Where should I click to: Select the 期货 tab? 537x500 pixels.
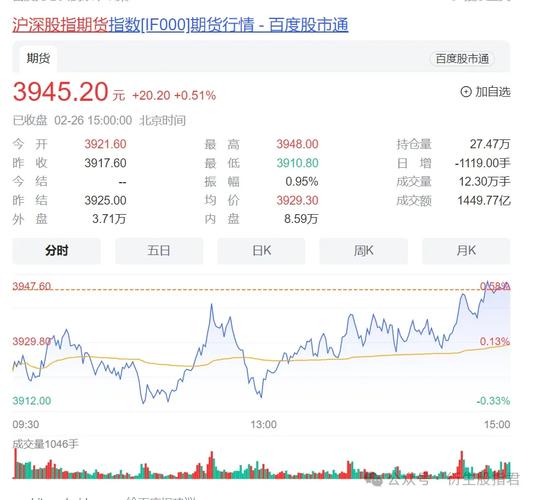[38, 59]
